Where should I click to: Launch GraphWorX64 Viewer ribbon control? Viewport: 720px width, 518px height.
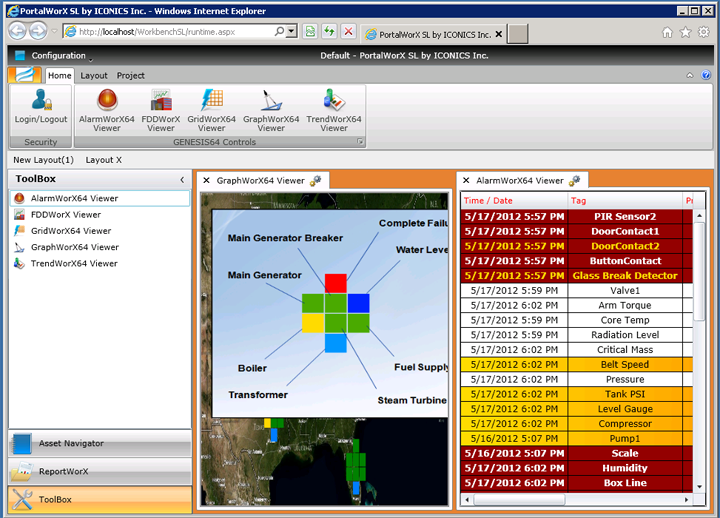pyautogui.click(x=271, y=110)
